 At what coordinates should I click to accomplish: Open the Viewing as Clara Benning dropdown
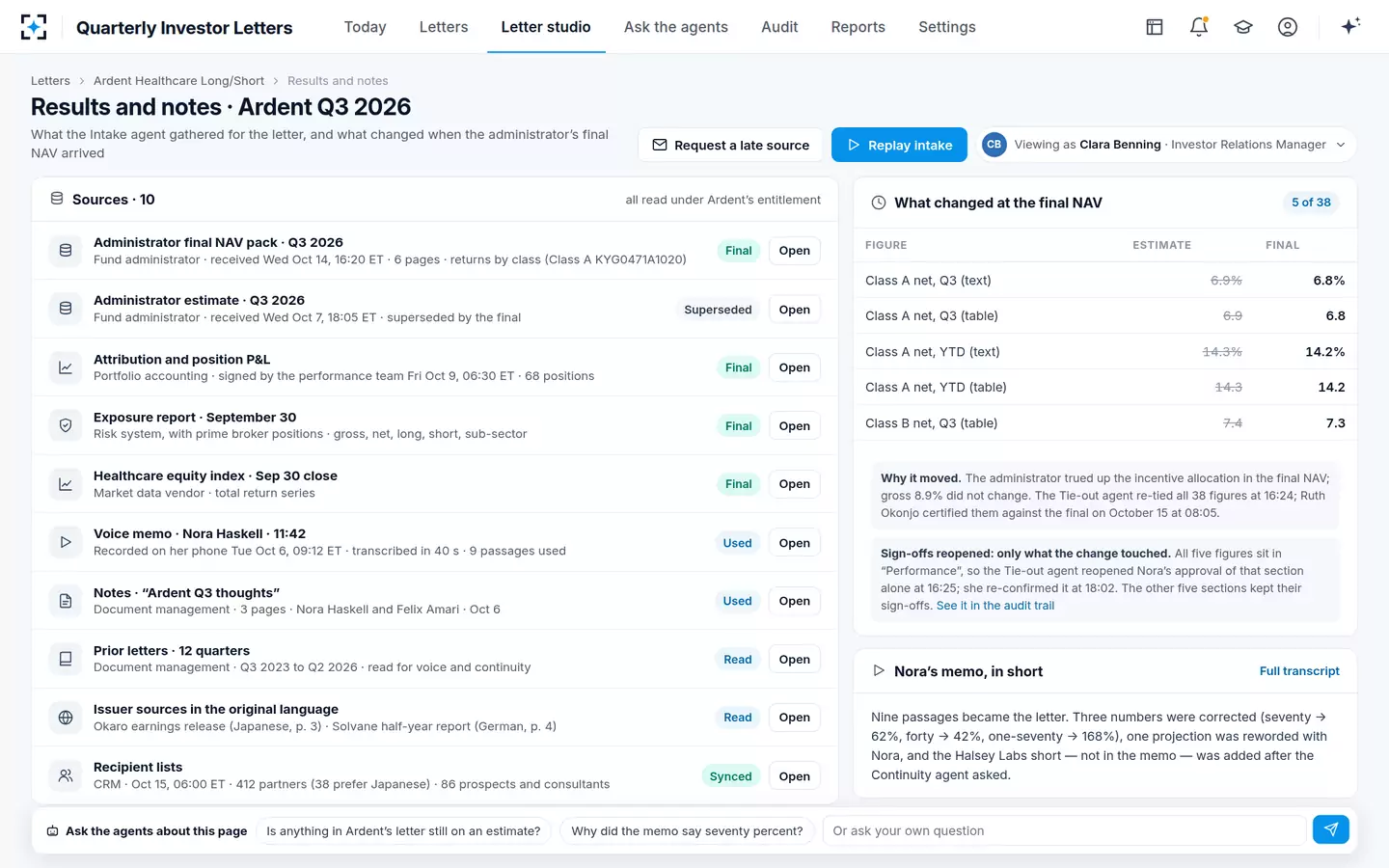[x=1166, y=145]
